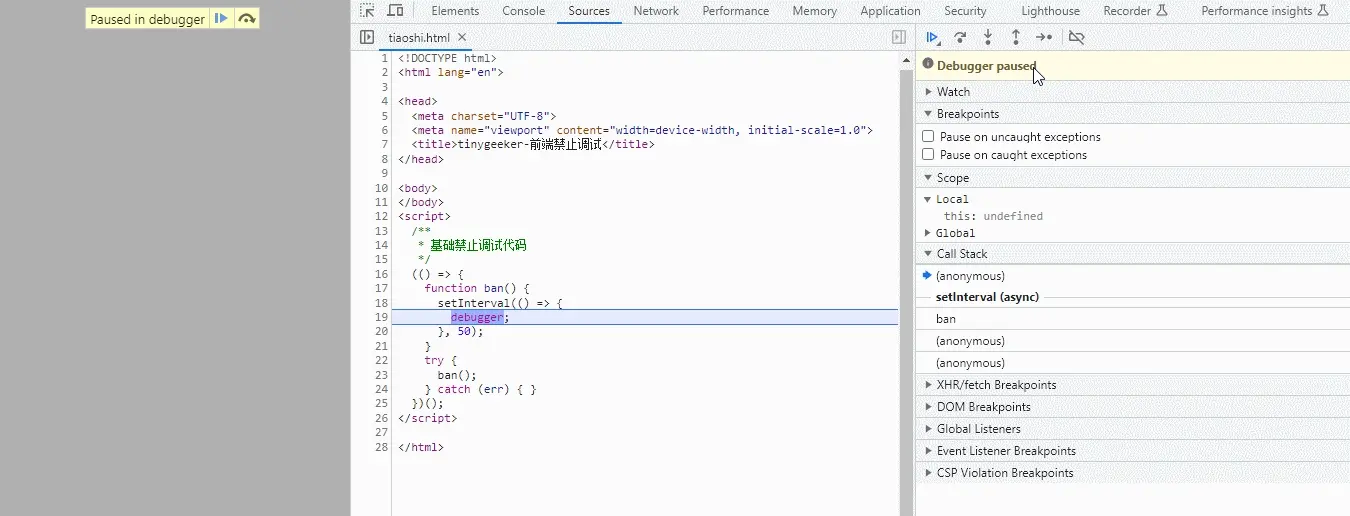Show the file navigator sidebar
This screenshot has width=1350, height=516.
367,37
